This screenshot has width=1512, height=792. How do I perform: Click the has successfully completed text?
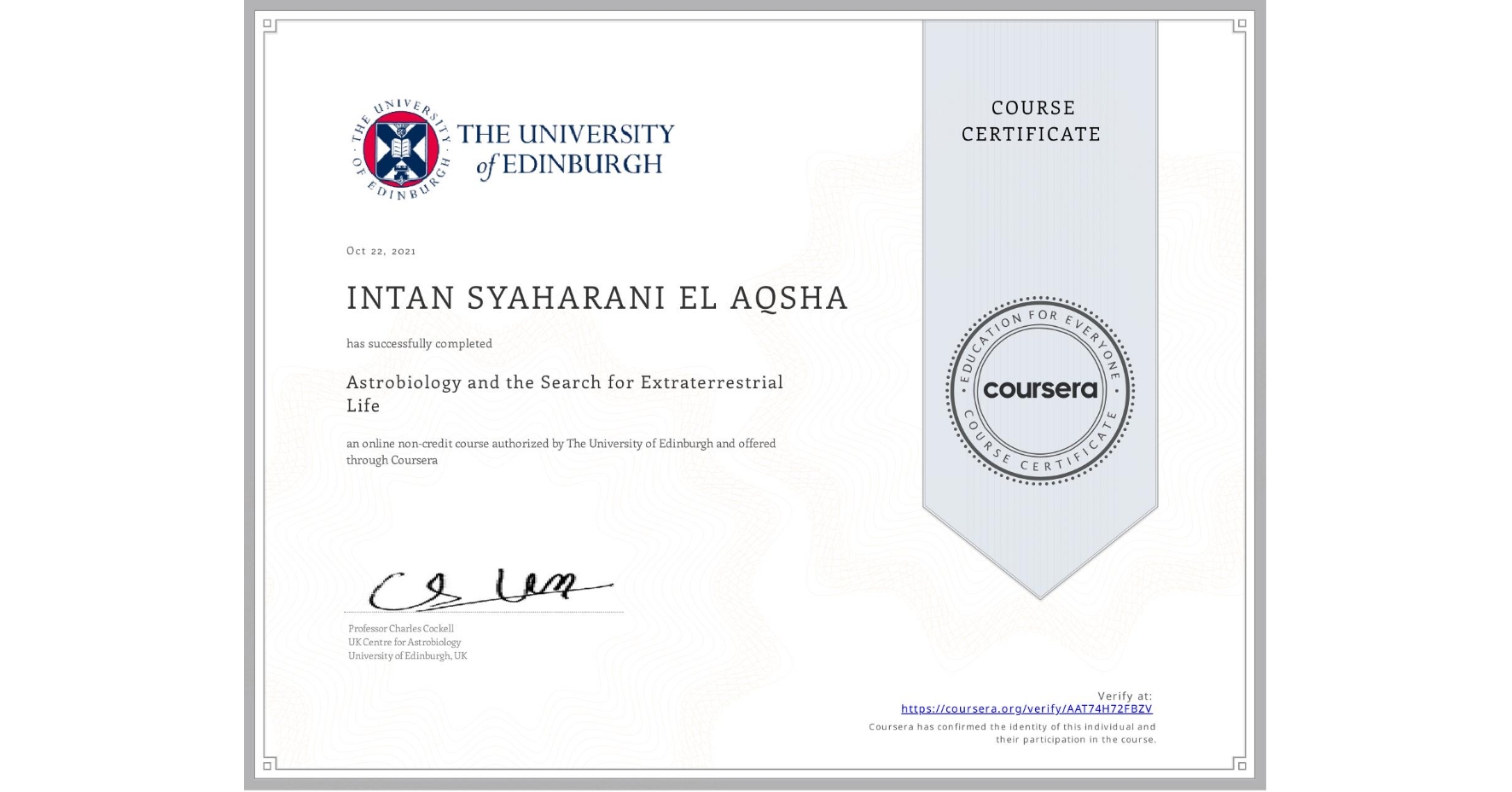pos(419,342)
